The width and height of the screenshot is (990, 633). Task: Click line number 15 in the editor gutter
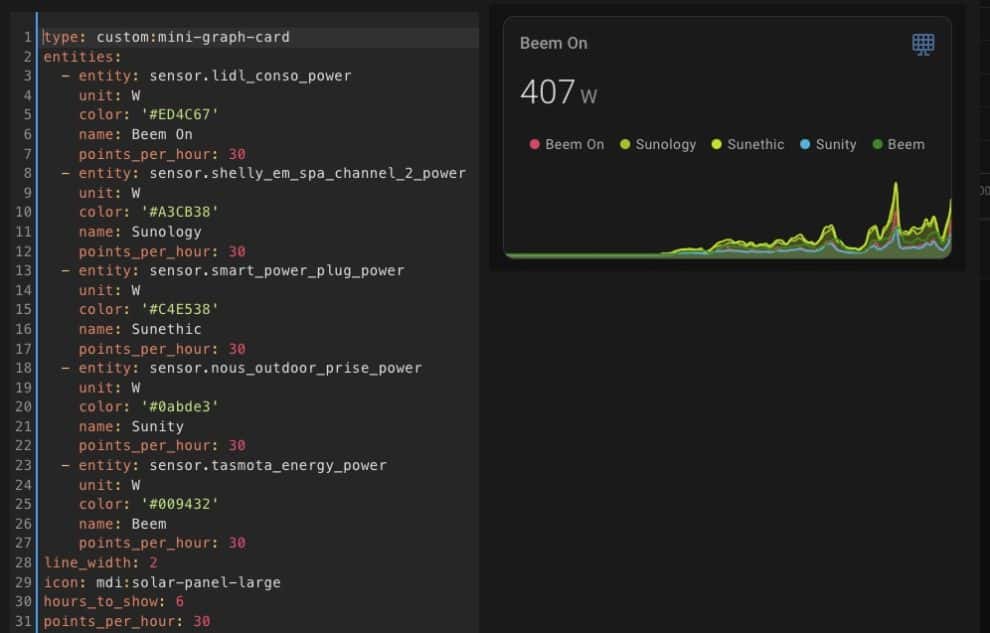point(25,309)
